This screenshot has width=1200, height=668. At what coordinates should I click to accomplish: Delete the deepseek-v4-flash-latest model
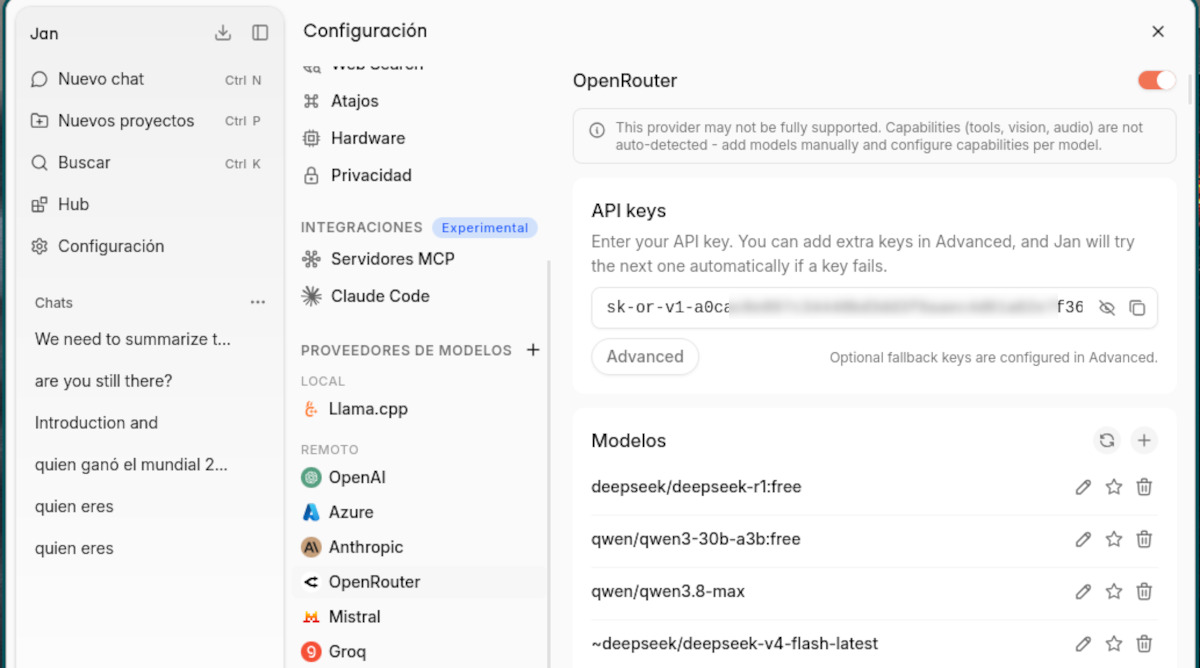pos(1145,644)
